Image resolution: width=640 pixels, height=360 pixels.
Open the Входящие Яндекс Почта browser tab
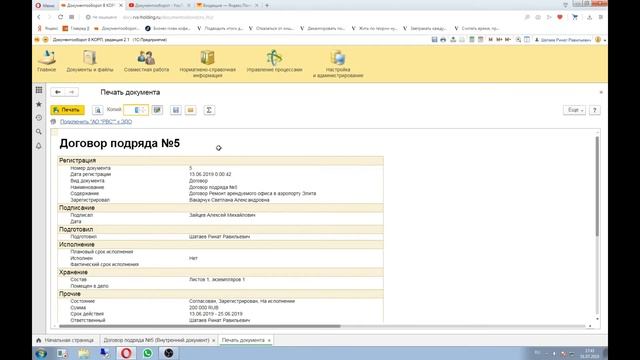coord(227,5)
